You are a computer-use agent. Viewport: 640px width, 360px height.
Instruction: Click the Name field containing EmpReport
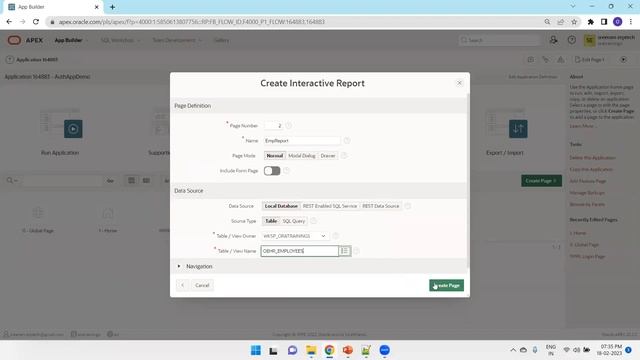pyautogui.click(x=302, y=140)
